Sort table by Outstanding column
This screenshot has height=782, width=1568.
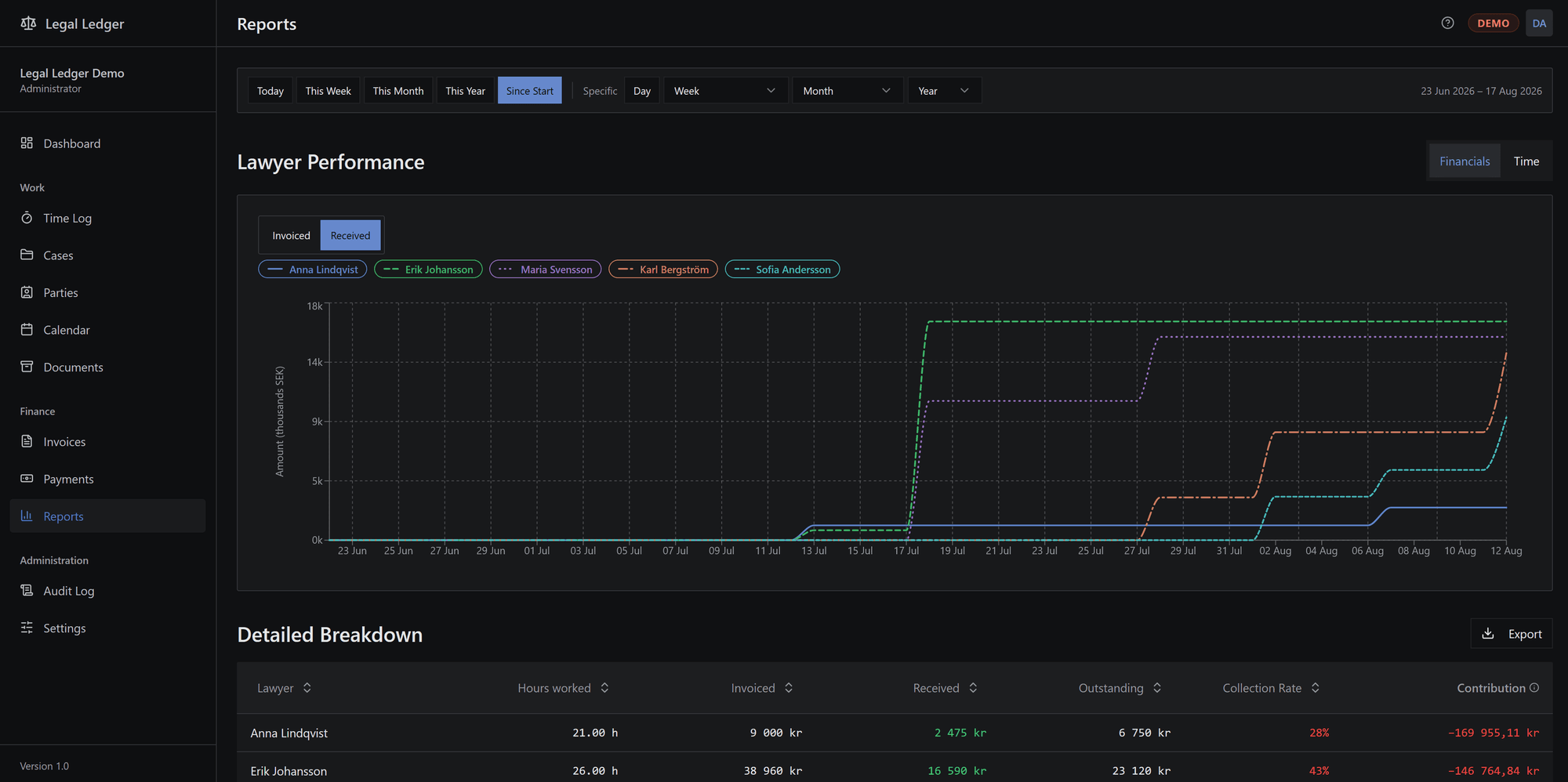[x=1120, y=688]
